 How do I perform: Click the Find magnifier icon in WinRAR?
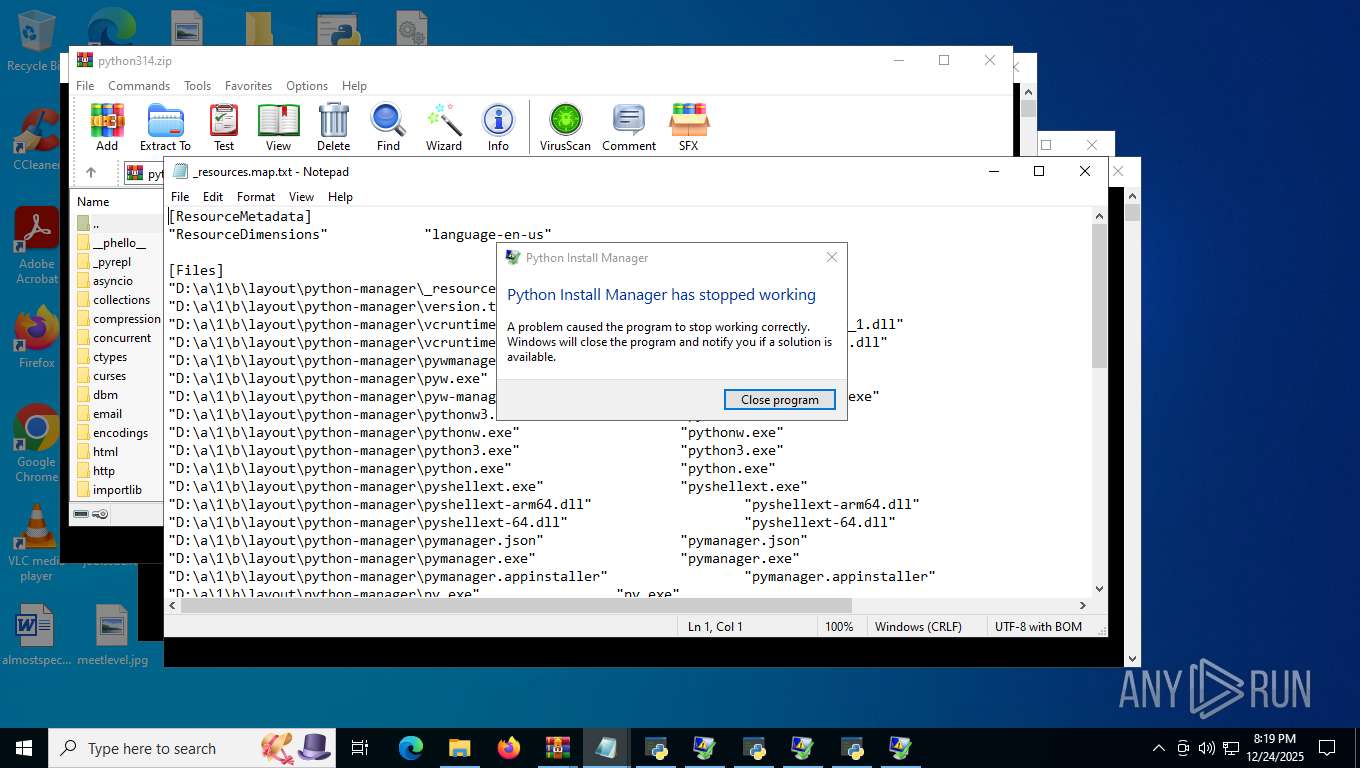388,127
